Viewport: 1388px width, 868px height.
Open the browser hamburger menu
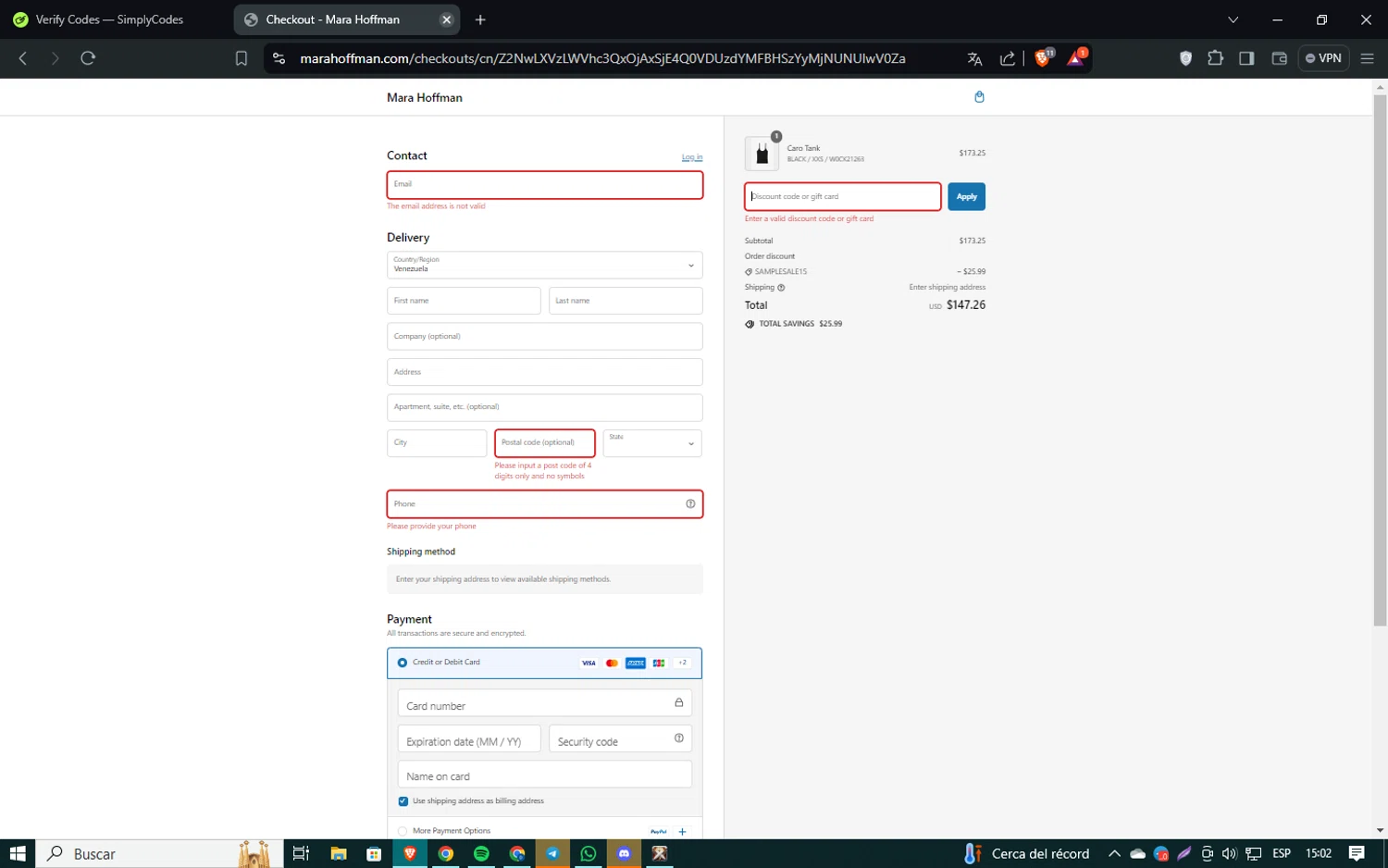[1367, 58]
